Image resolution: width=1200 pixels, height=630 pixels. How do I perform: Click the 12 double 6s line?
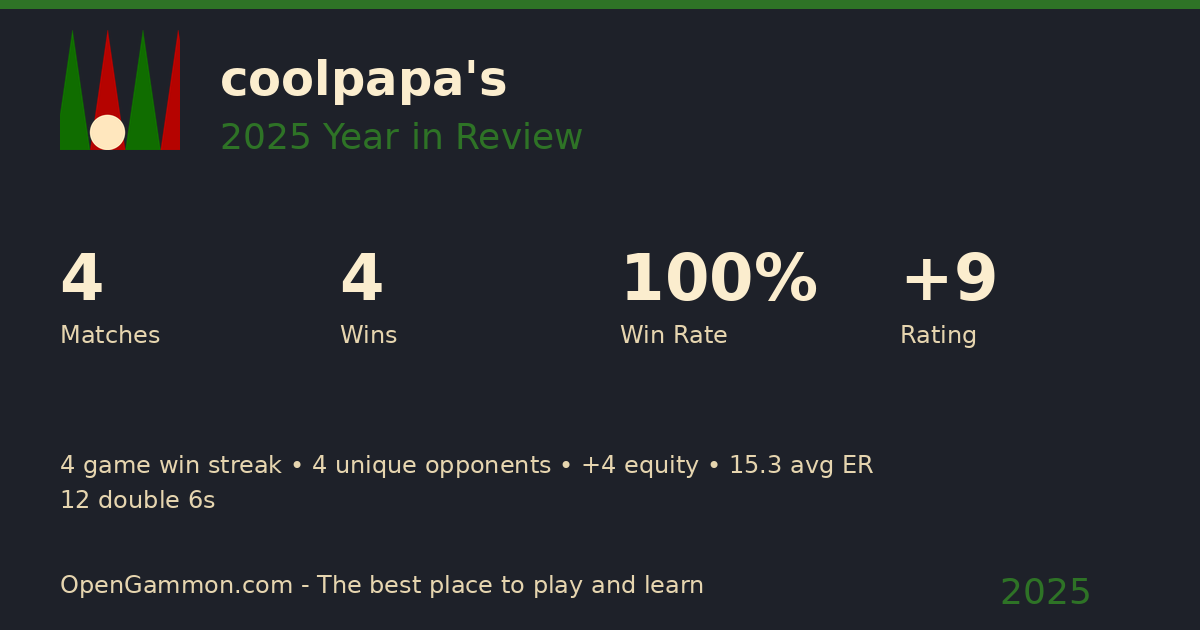coord(137,501)
